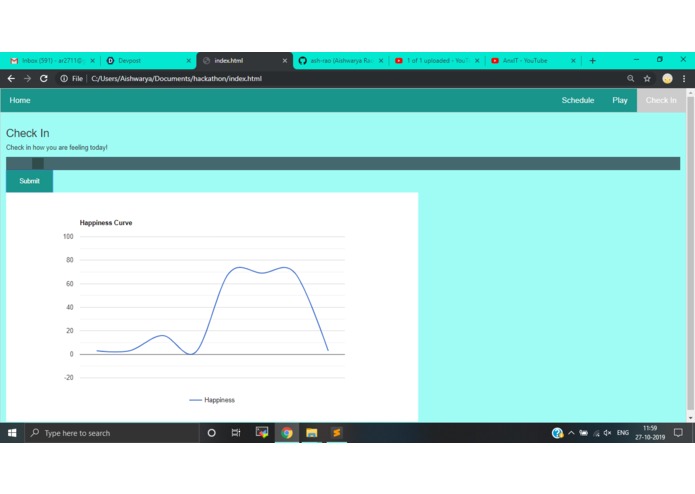The height and width of the screenshot is (494, 695).
Task: Click the 'Type here to search' taskbar box
Action: point(111,433)
